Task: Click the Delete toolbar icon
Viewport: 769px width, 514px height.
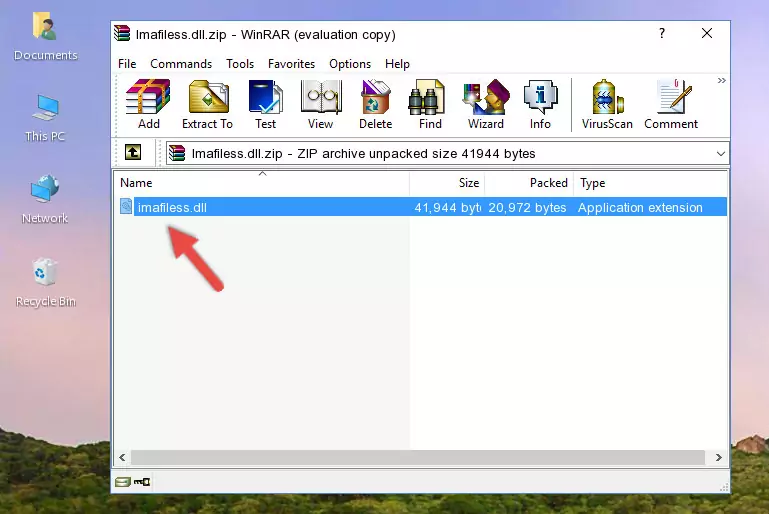Action: (376, 104)
